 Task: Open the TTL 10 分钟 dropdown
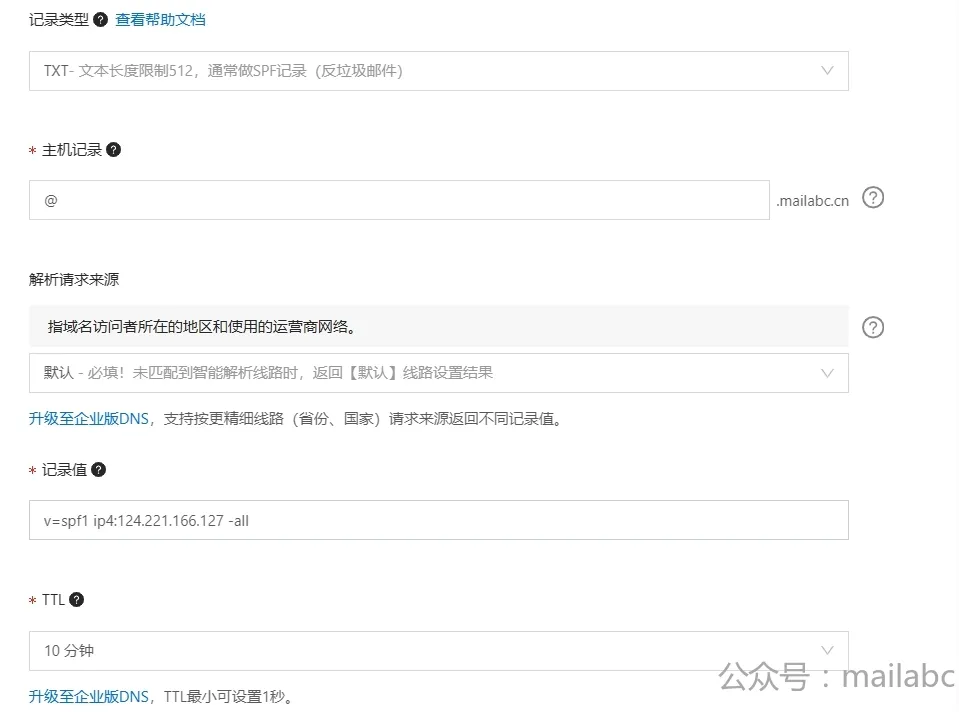(x=439, y=651)
